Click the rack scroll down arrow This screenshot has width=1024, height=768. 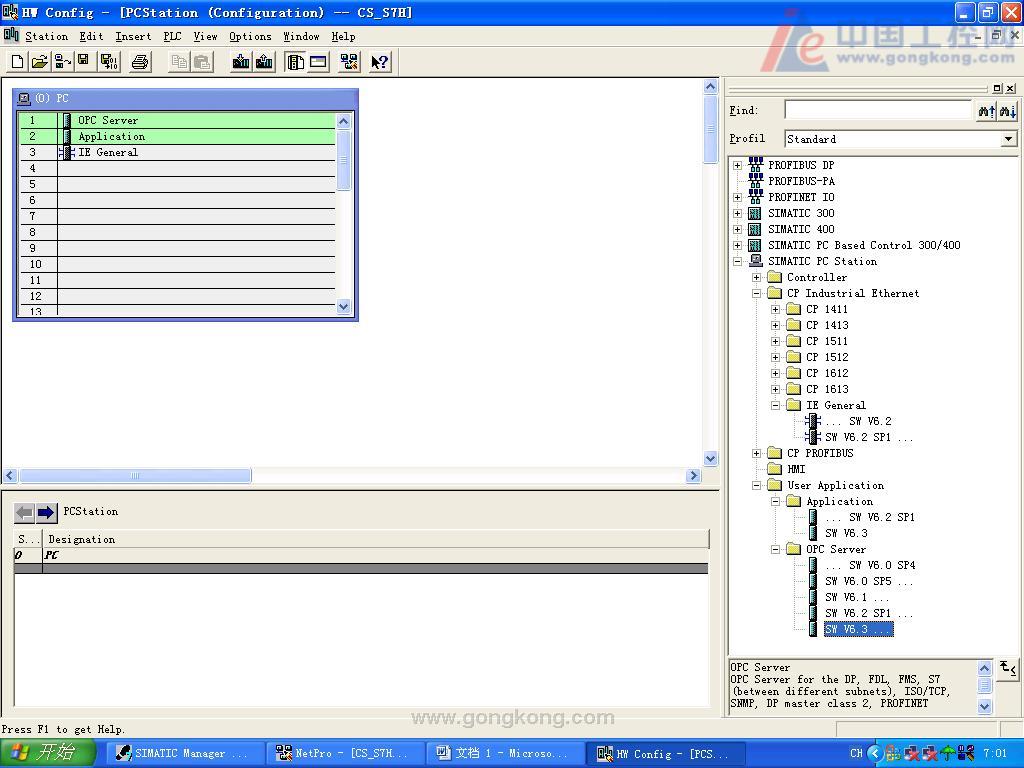tap(344, 307)
